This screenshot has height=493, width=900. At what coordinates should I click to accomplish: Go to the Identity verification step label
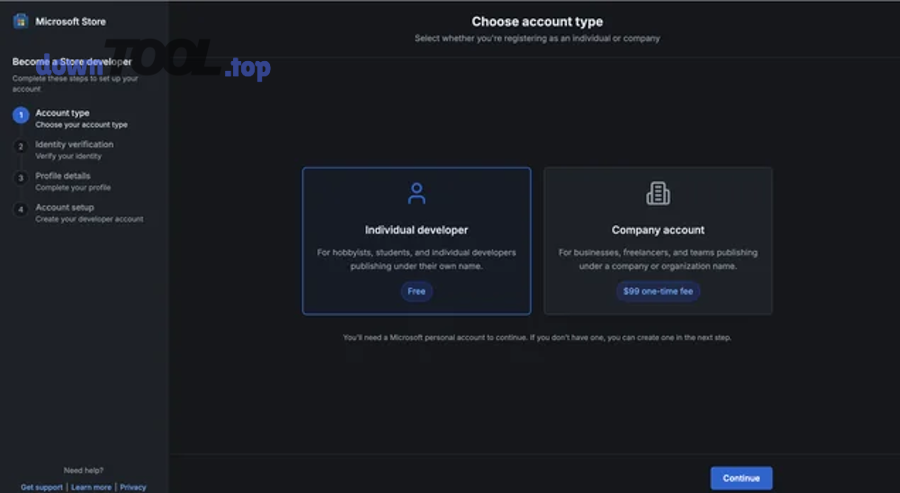point(74,144)
